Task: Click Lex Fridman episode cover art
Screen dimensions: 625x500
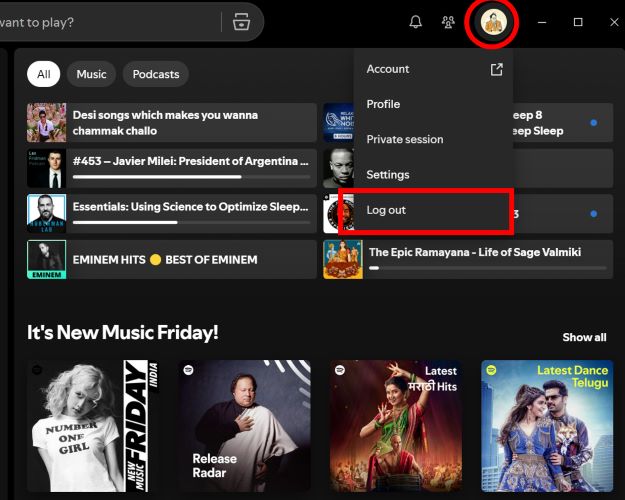Action: point(47,168)
